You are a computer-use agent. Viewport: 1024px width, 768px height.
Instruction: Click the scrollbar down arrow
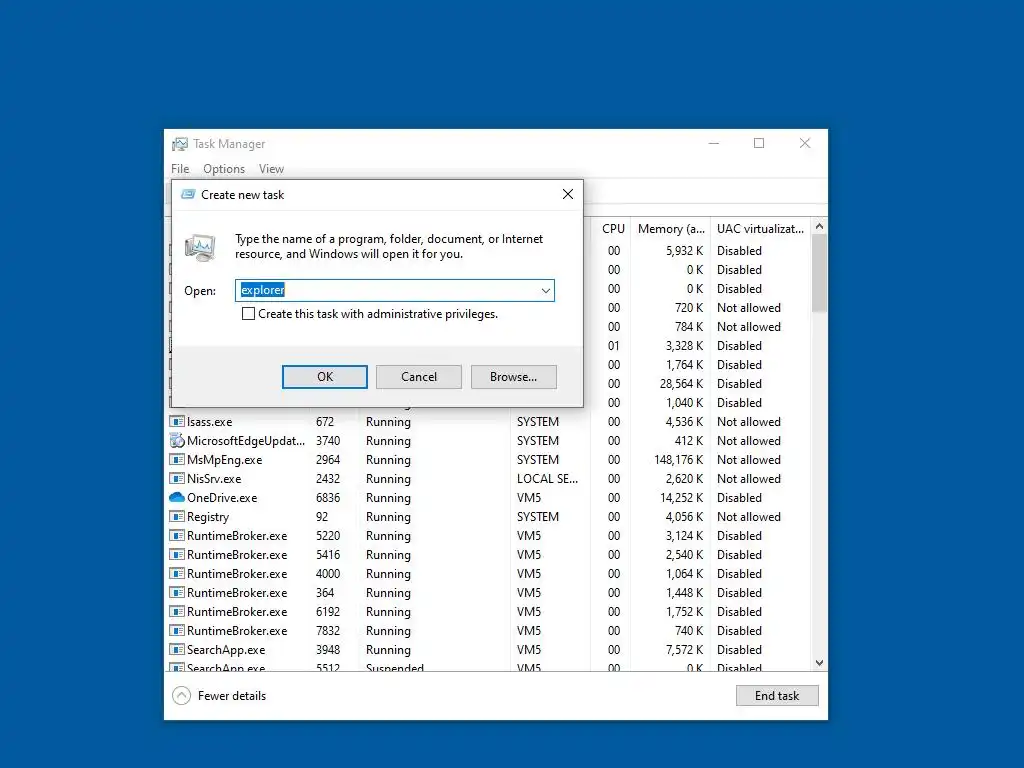pos(820,663)
